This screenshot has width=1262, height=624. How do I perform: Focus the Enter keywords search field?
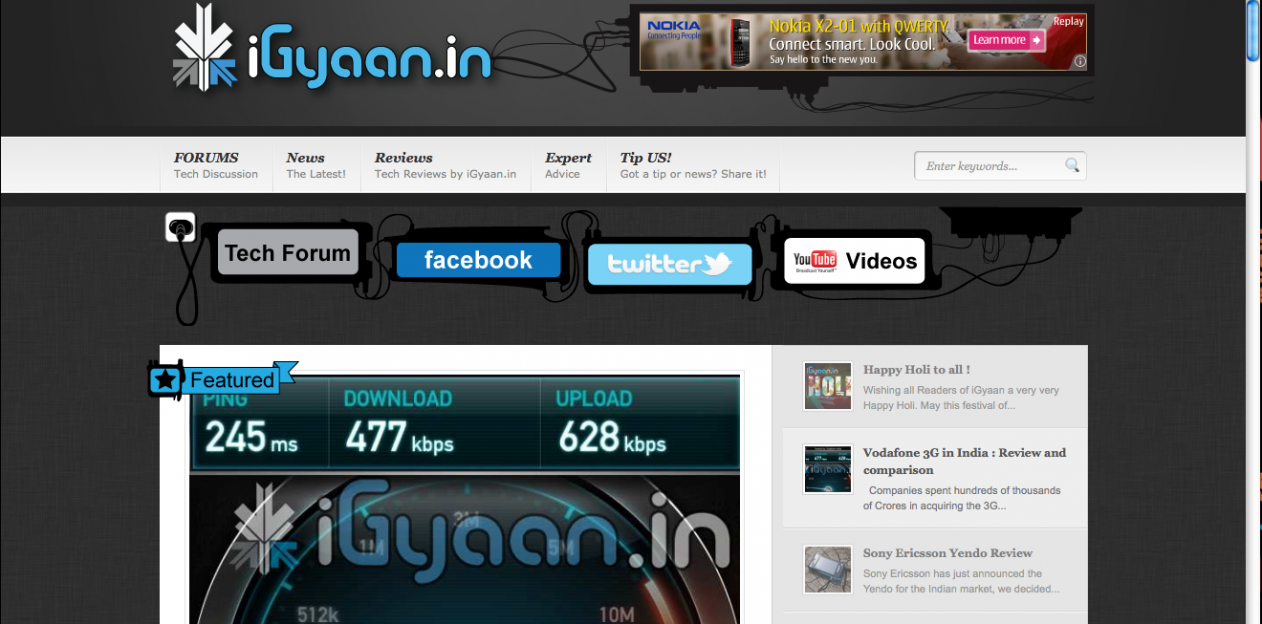point(990,166)
